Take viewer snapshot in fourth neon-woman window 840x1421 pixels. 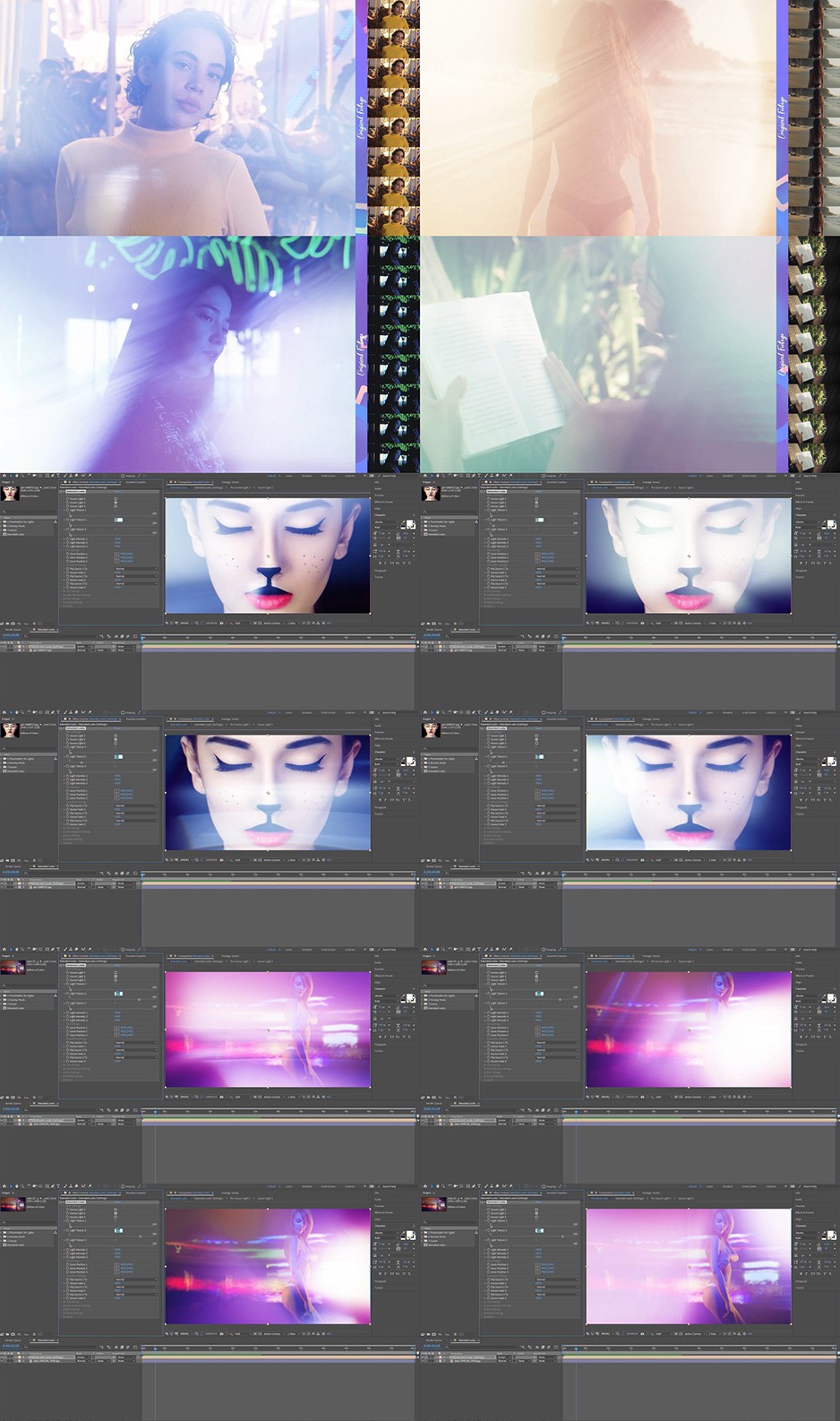(x=641, y=1334)
